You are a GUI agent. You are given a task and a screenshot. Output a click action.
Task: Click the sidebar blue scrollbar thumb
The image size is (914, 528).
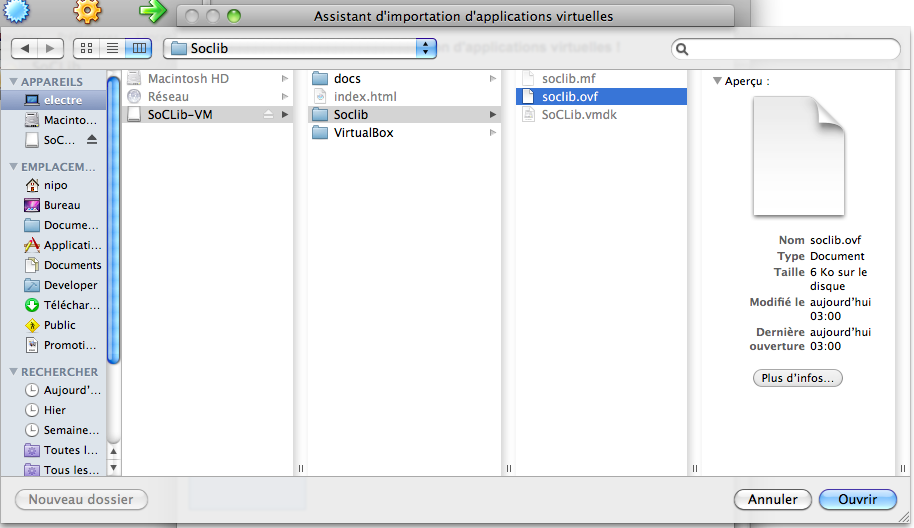[114, 220]
